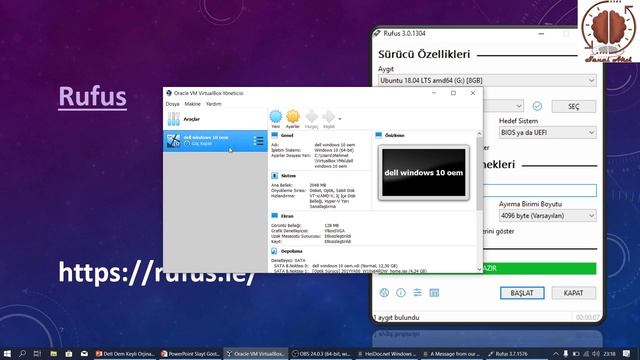This screenshot has width=640, height=360.
Task: Switch to Oracle VM VirtualBox taskbar item
Action: pos(256,354)
